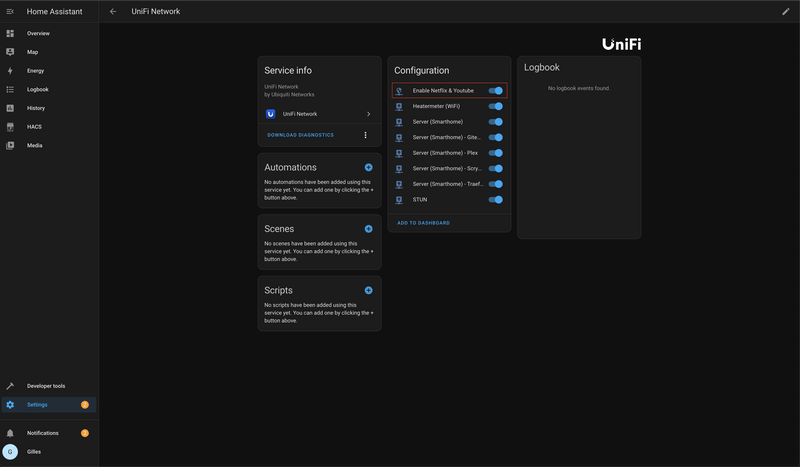The width and height of the screenshot is (800, 467).
Task: Open Developer tools in sidebar
Action: [45, 386]
